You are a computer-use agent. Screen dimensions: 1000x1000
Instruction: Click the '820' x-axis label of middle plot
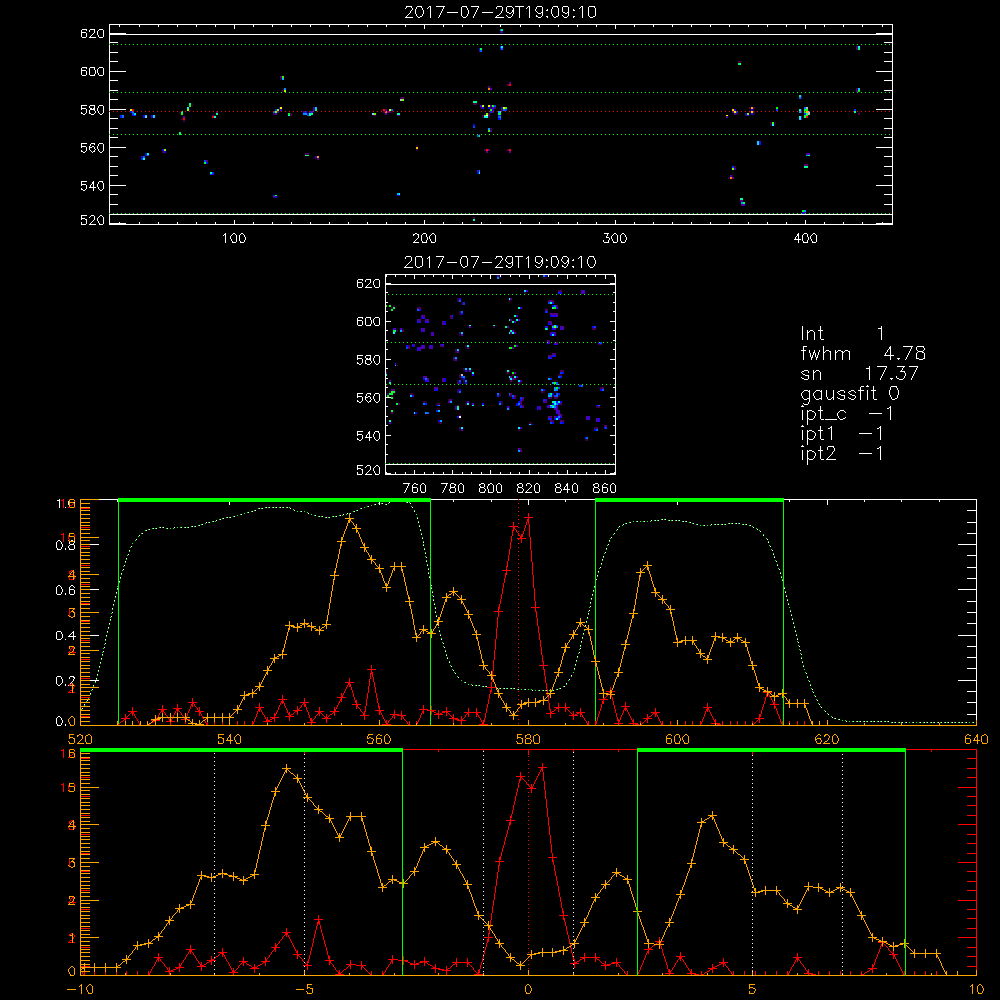click(x=529, y=489)
